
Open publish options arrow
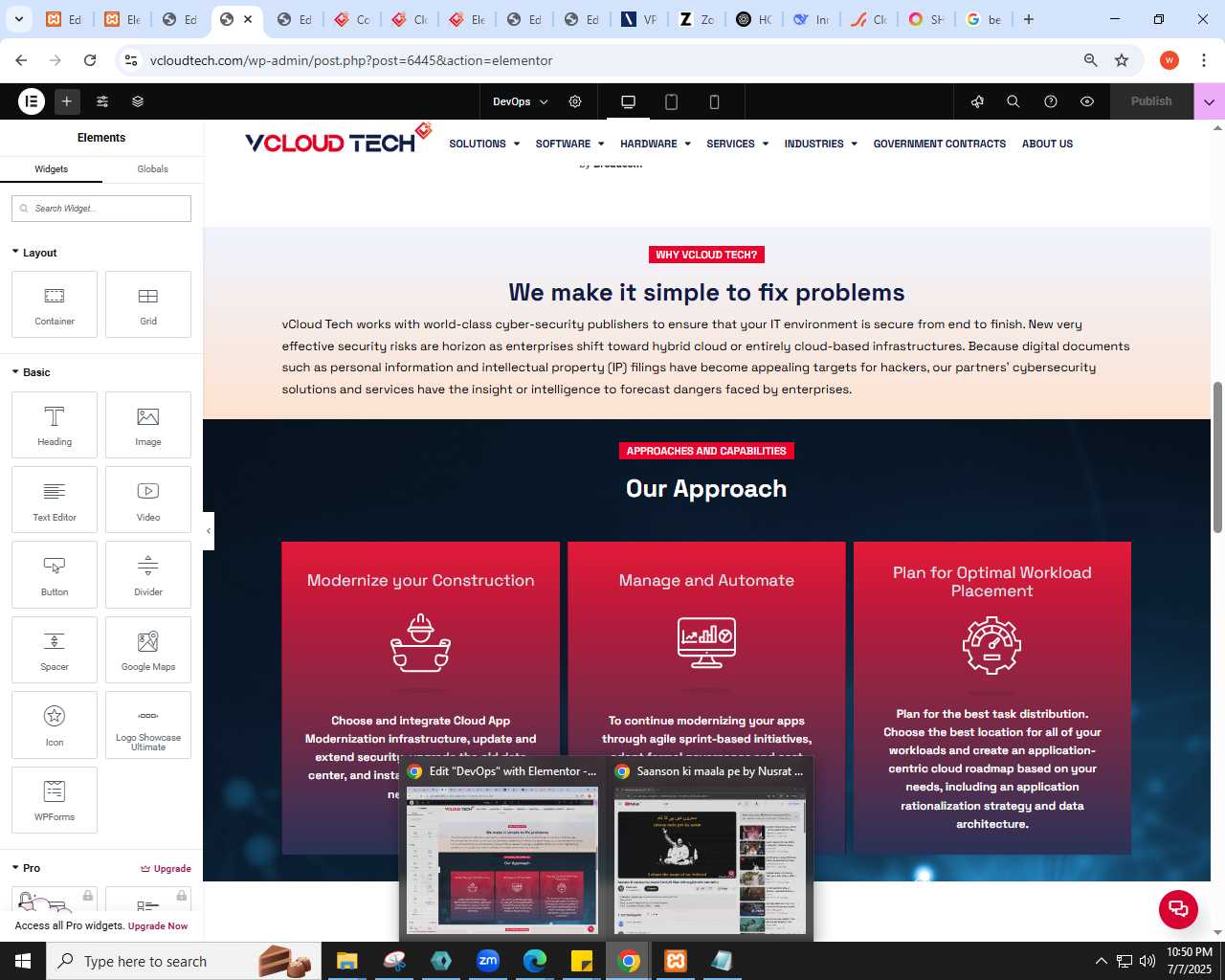pyautogui.click(x=1209, y=101)
